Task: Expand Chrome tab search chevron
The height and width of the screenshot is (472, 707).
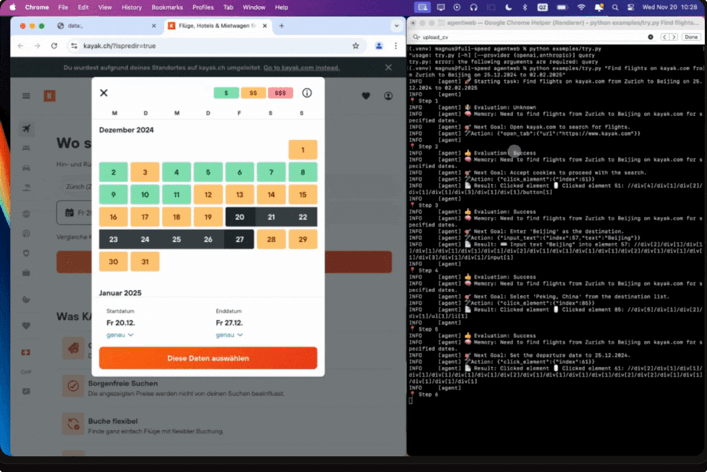Action: [396, 26]
